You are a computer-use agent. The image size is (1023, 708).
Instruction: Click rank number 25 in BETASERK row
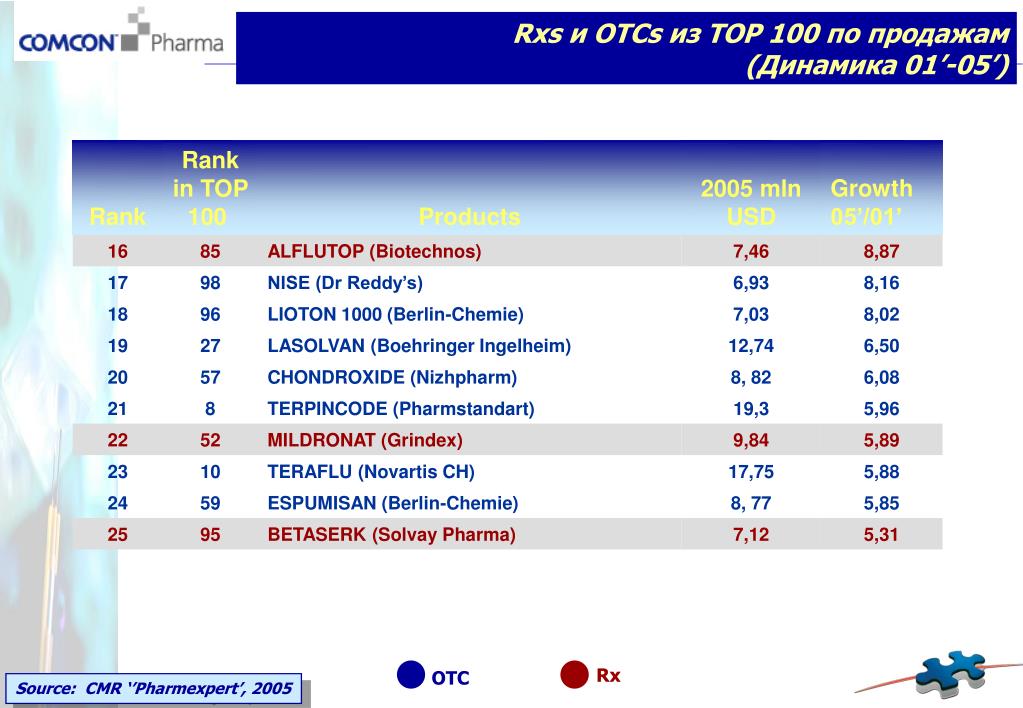[x=117, y=534]
